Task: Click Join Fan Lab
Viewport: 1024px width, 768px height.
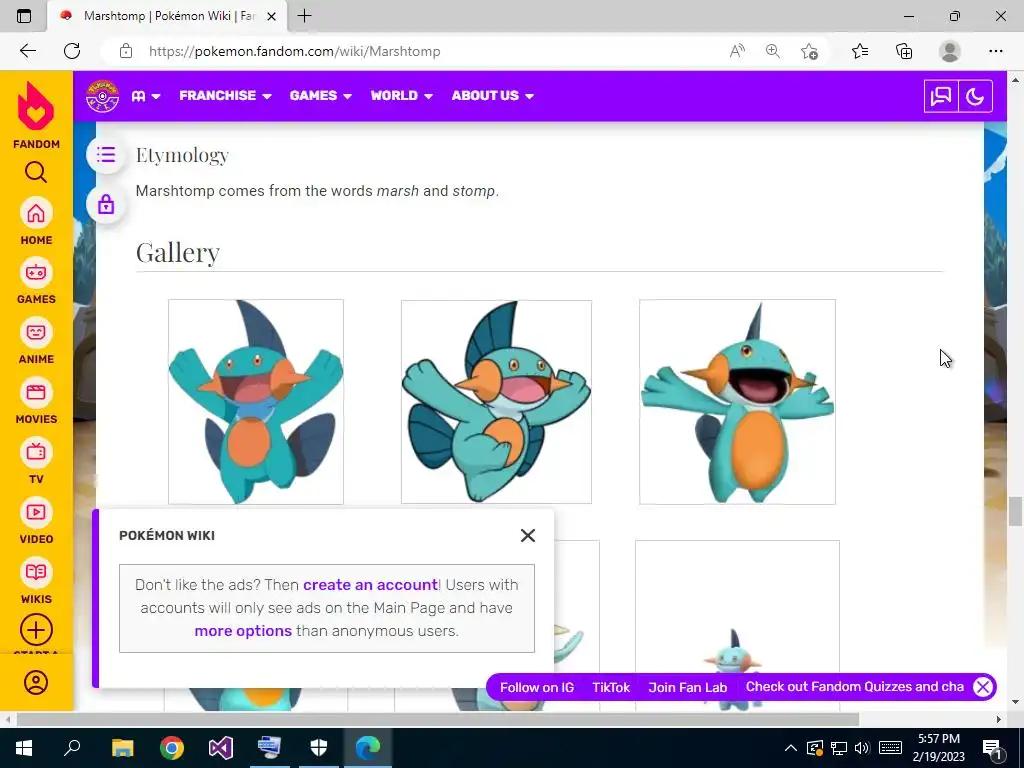Action: coord(688,687)
